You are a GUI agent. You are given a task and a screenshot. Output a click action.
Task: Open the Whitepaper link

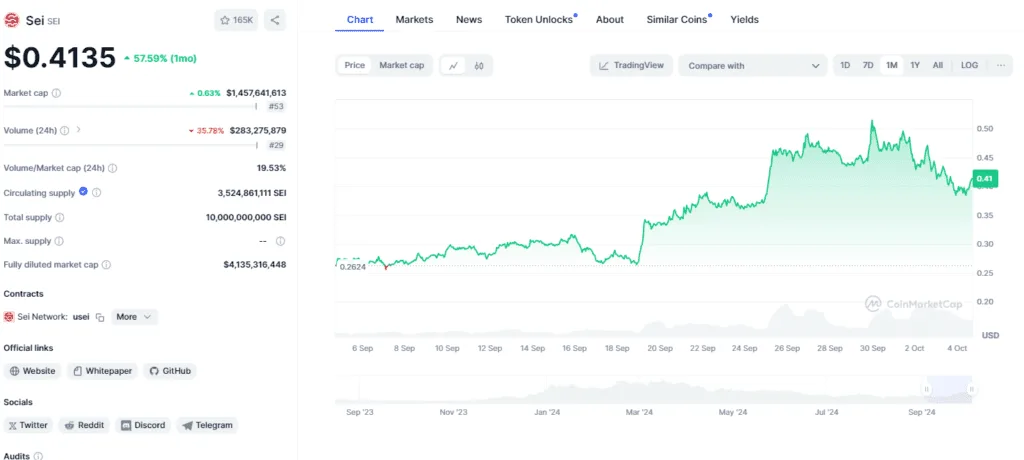tap(103, 371)
